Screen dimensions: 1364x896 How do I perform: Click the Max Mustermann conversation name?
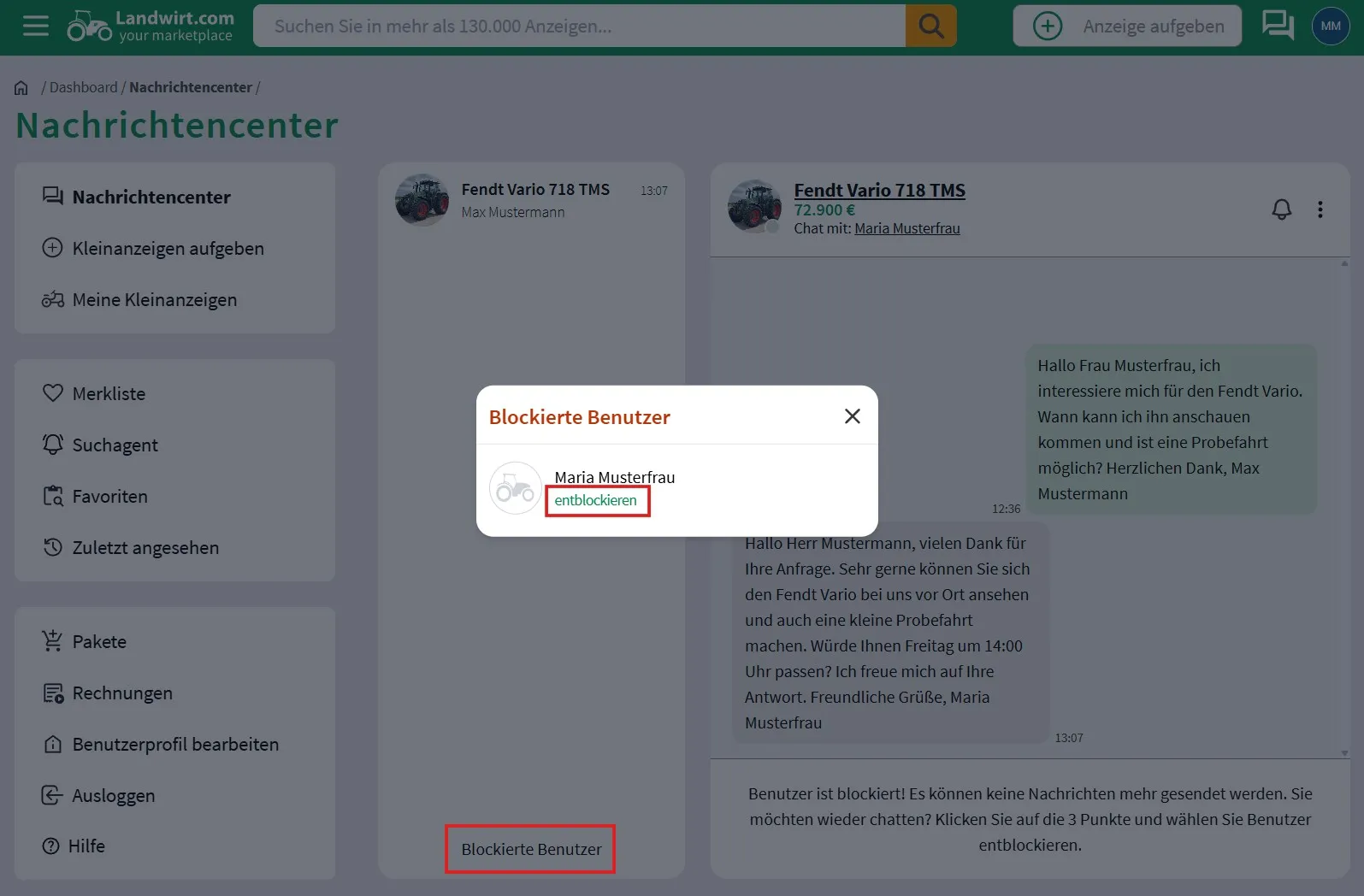point(513,212)
